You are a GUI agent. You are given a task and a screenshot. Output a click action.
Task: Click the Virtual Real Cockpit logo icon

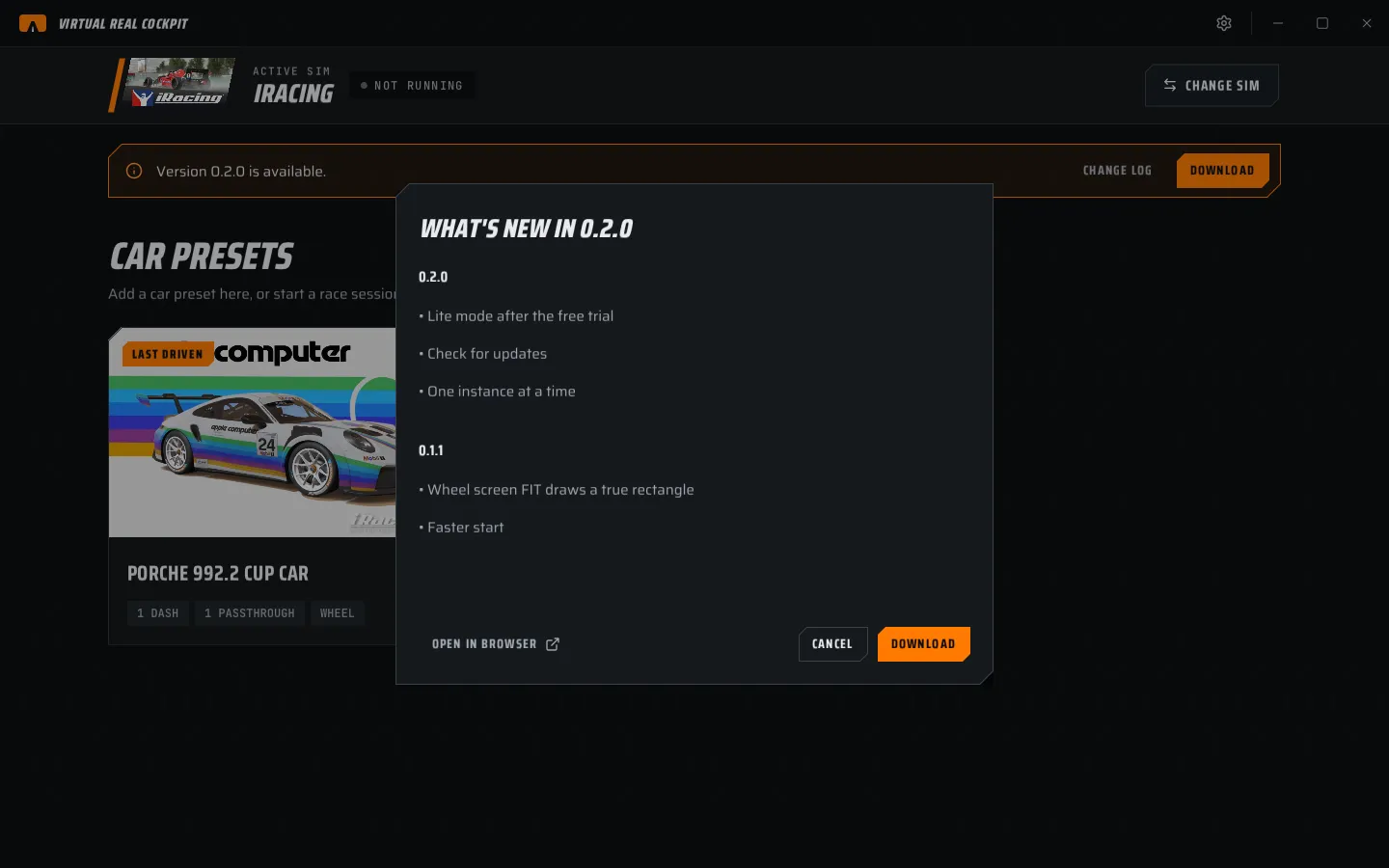point(33,23)
